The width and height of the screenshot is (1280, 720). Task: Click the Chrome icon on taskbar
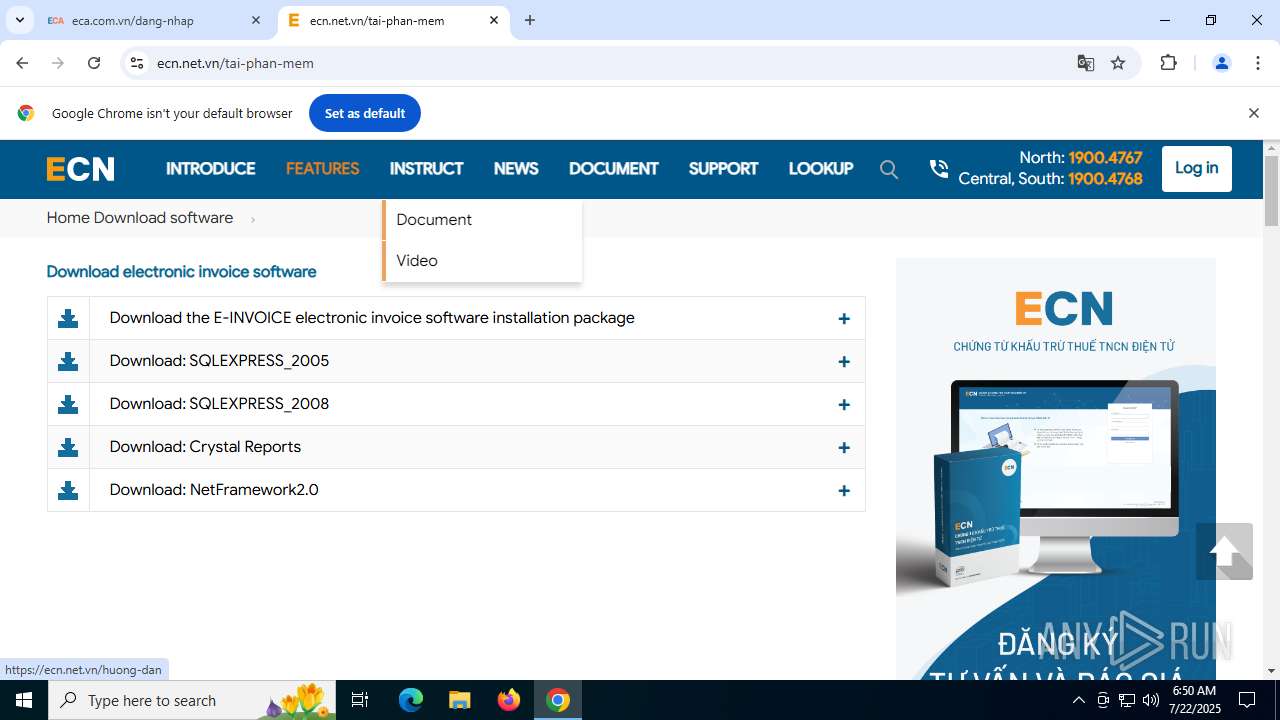coord(558,700)
